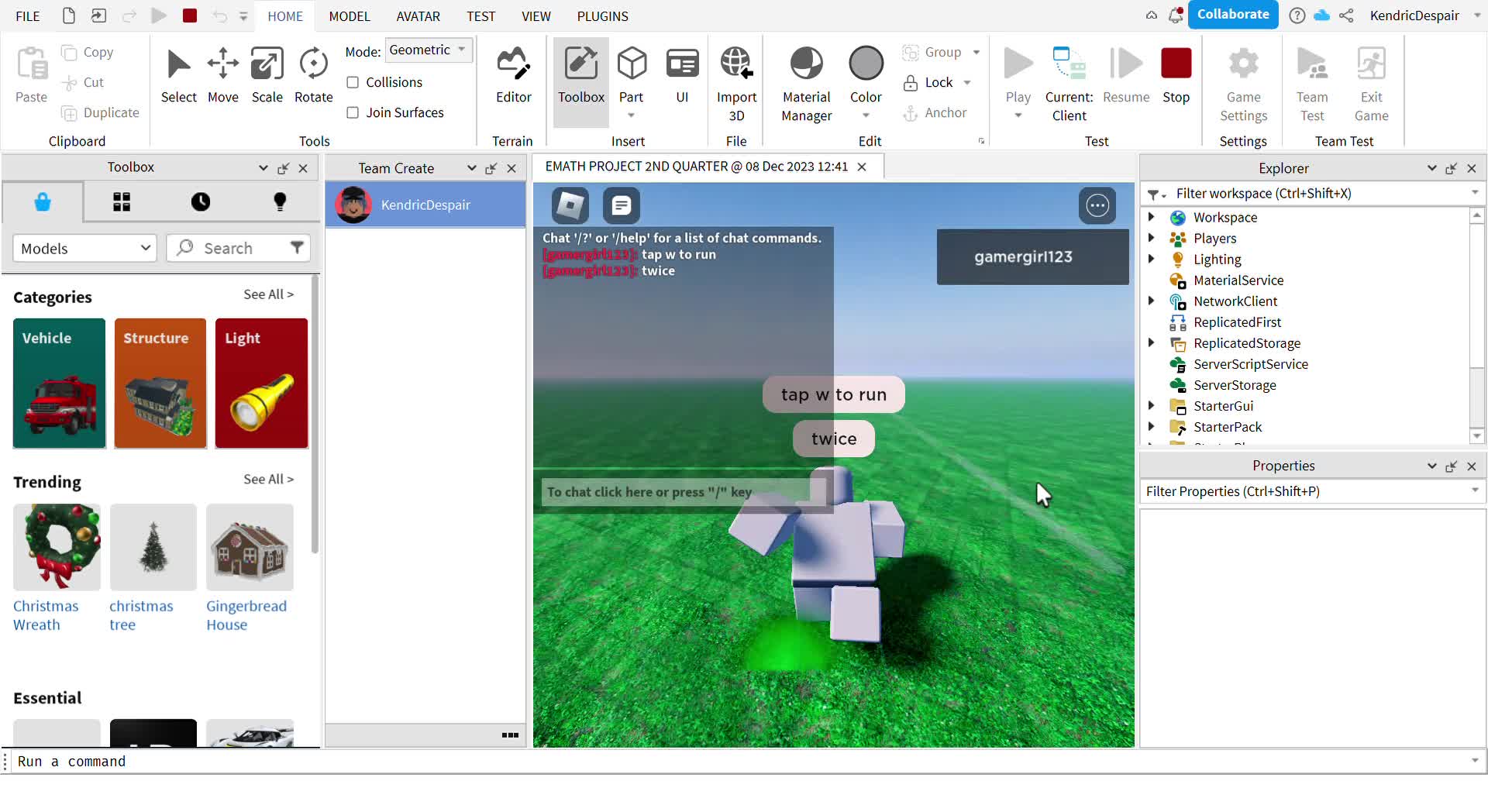Open Game Settings
Screen dimensions: 1488x812
point(1244,75)
